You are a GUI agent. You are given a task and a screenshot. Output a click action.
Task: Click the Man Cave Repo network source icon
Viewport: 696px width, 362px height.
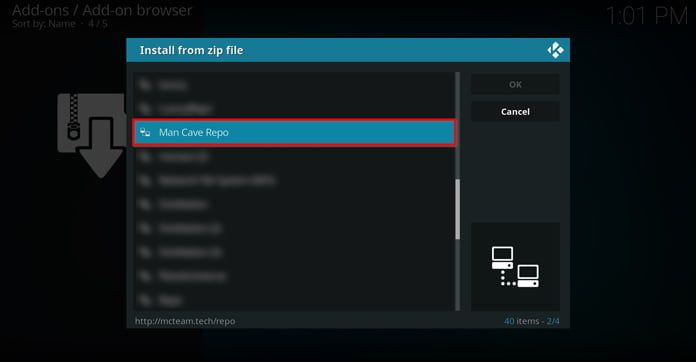(145, 132)
